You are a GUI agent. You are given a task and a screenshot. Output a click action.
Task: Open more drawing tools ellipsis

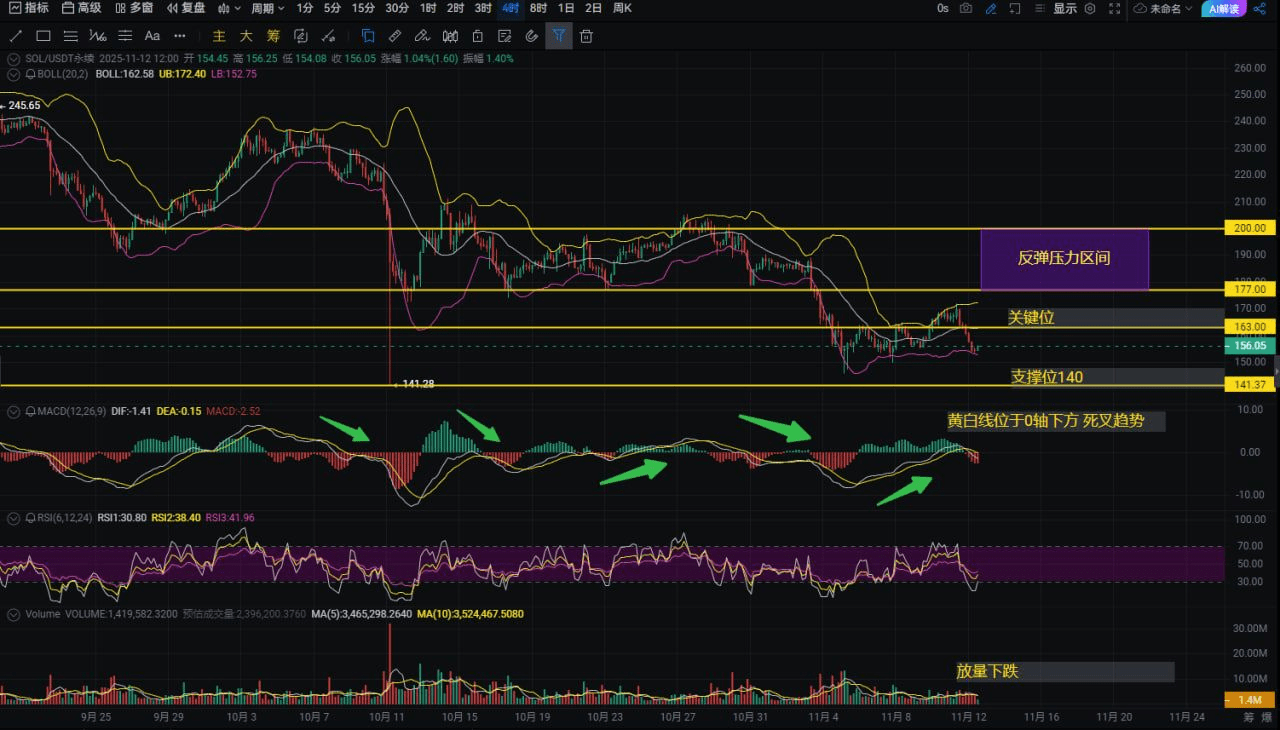pyautogui.click(x=180, y=36)
